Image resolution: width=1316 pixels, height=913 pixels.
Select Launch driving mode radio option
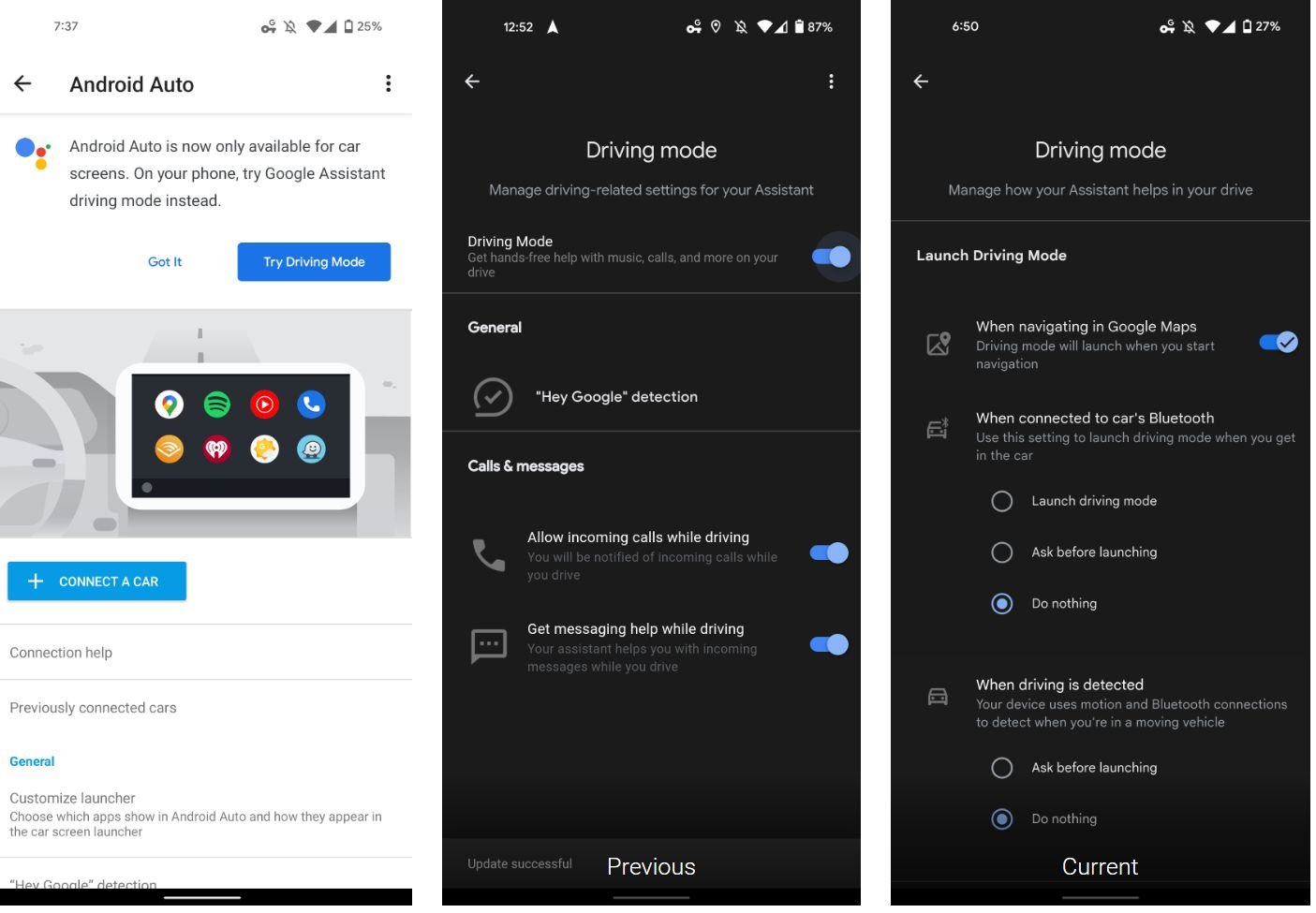click(1002, 502)
